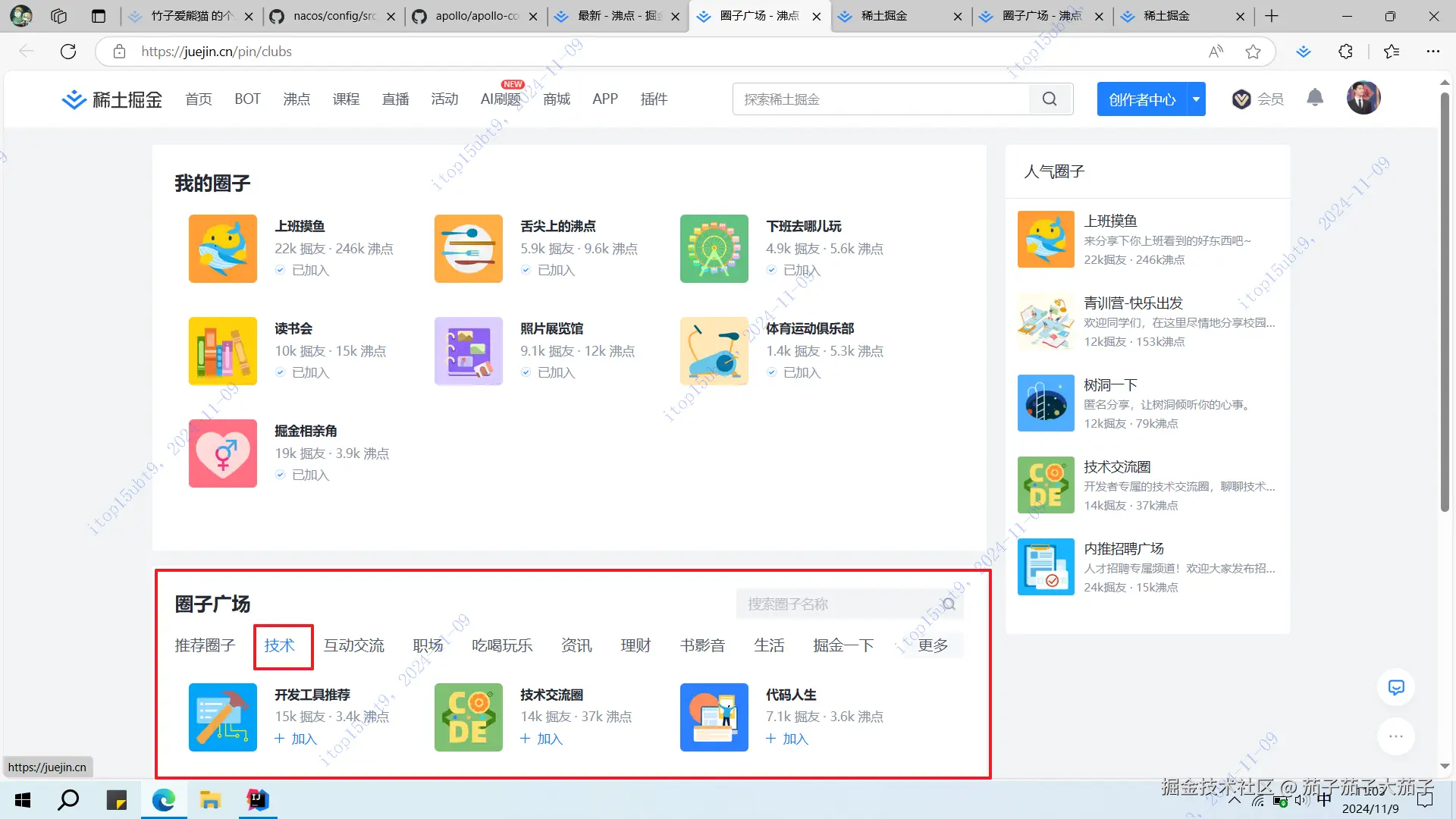
Task: Open the floating feedback chat bubble
Action: tap(1396, 687)
